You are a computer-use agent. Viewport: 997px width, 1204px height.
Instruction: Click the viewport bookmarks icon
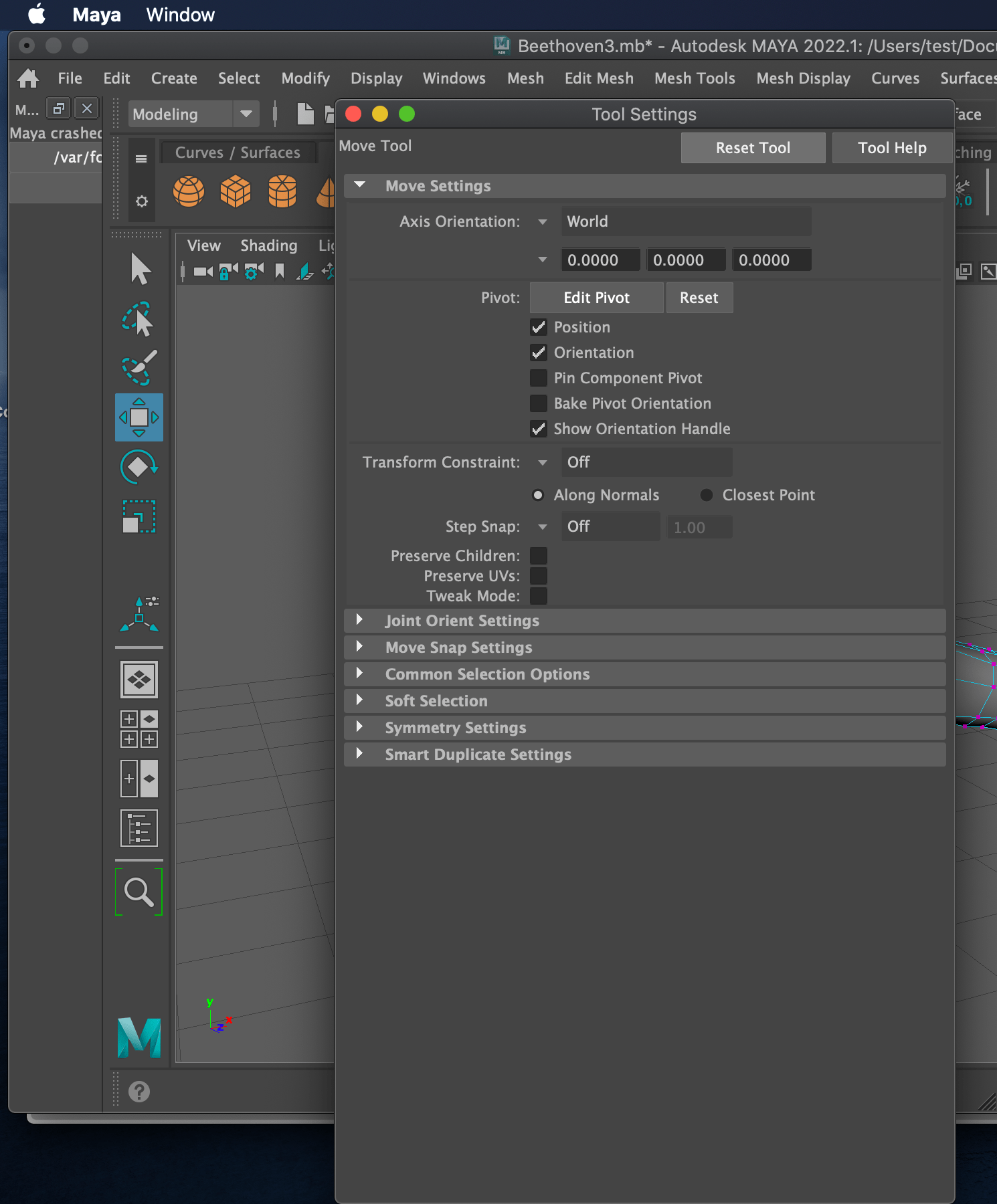(x=280, y=271)
